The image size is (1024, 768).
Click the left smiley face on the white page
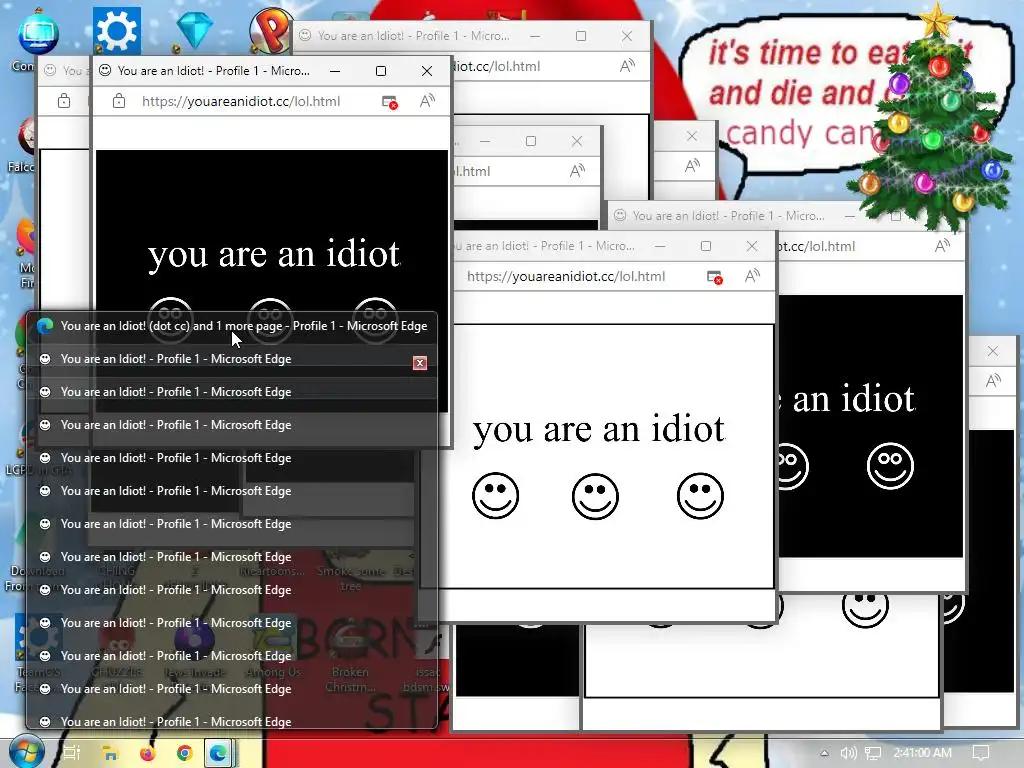tap(496, 496)
